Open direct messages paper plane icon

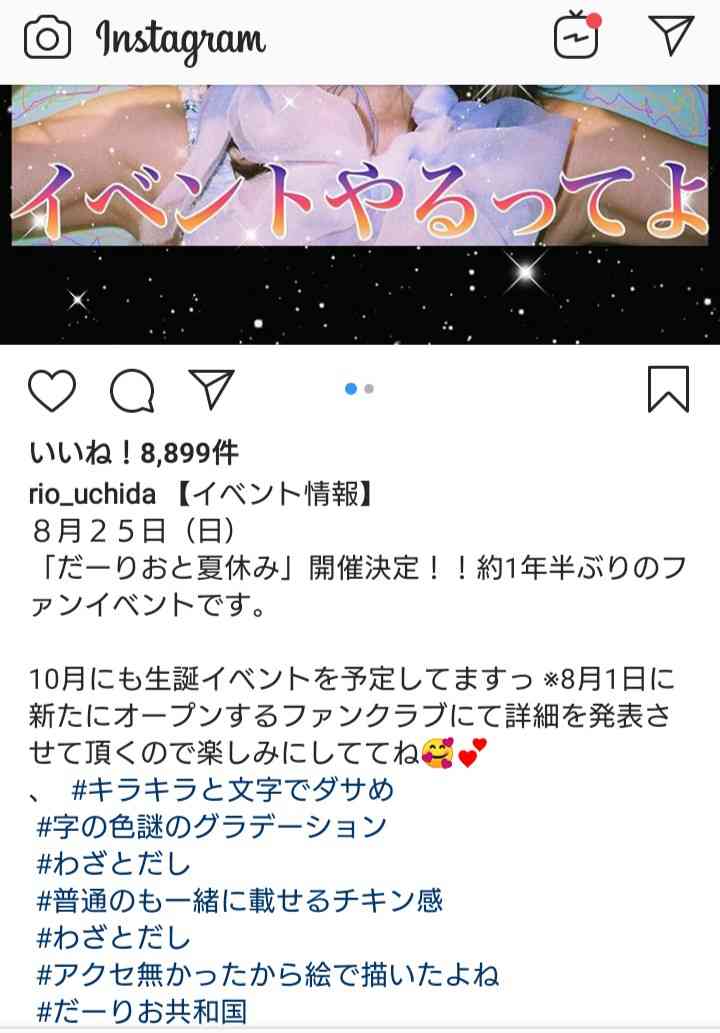point(671,34)
